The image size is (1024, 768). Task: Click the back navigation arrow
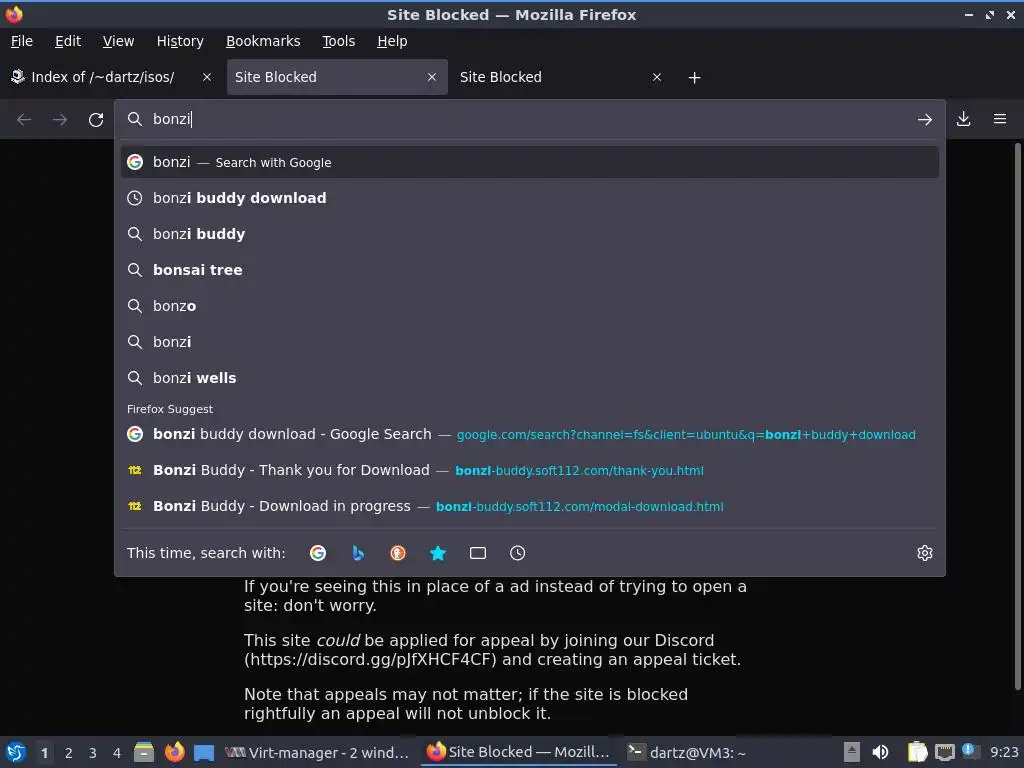pyautogui.click(x=24, y=120)
